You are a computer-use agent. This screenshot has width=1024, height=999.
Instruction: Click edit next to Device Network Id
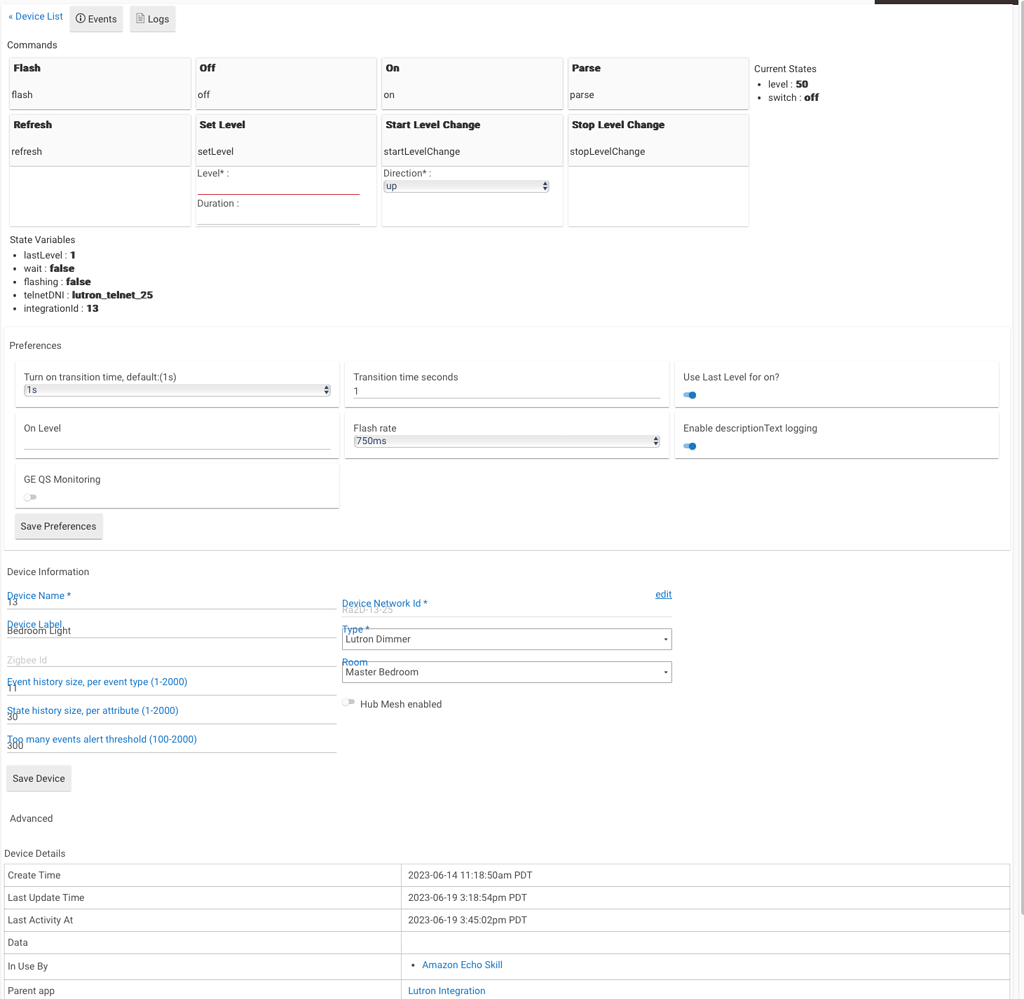point(663,594)
